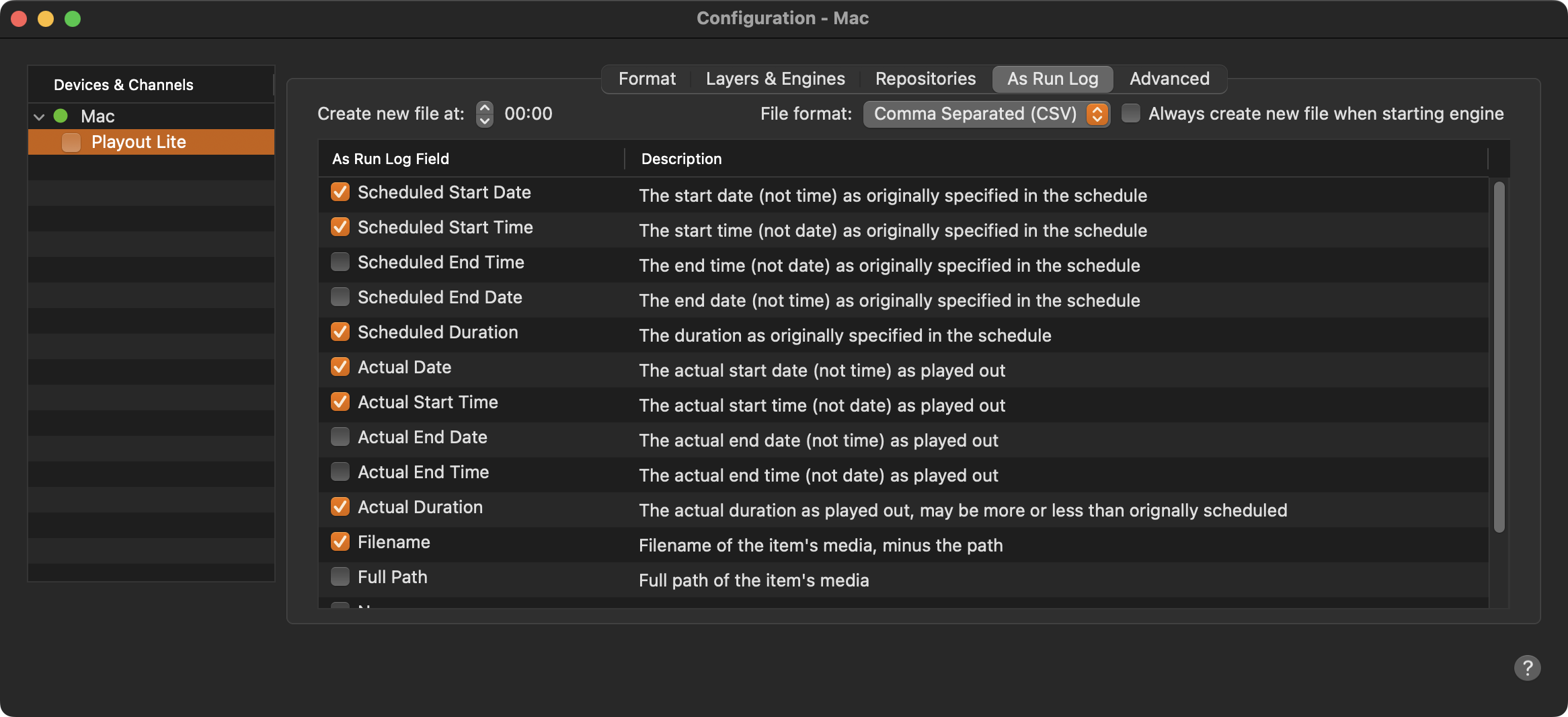
Task: Click the help question mark button
Action: (x=1527, y=668)
